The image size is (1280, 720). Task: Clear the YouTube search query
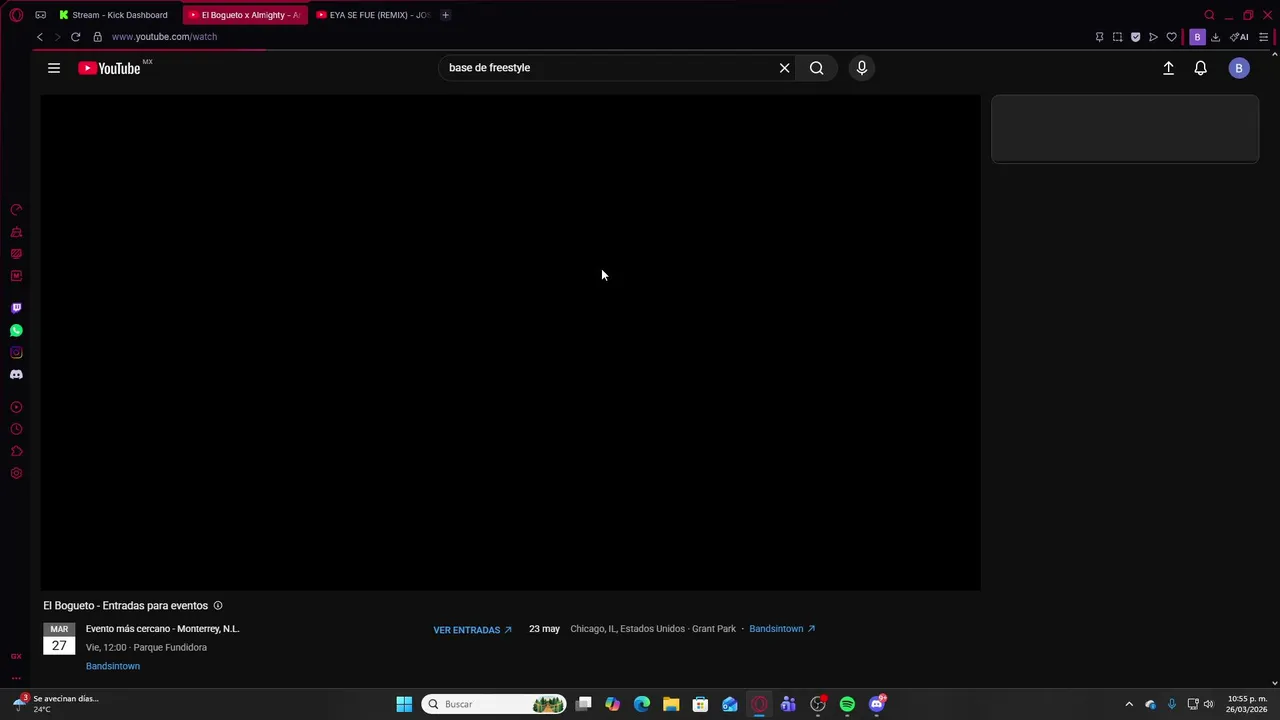(x=784, y=68)
